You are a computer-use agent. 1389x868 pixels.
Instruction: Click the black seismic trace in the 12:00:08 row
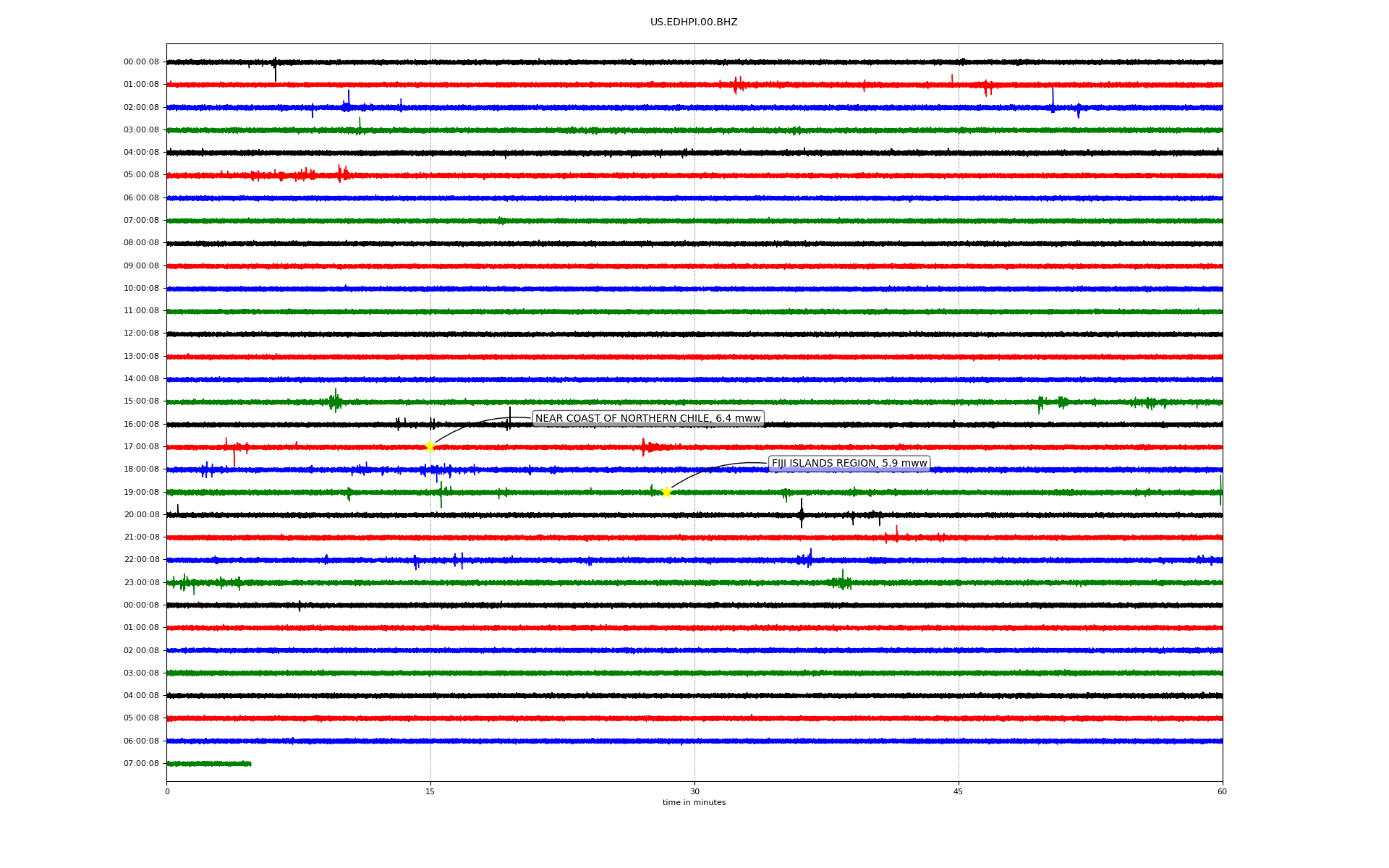pyautogui.click(x=694, y=334)
